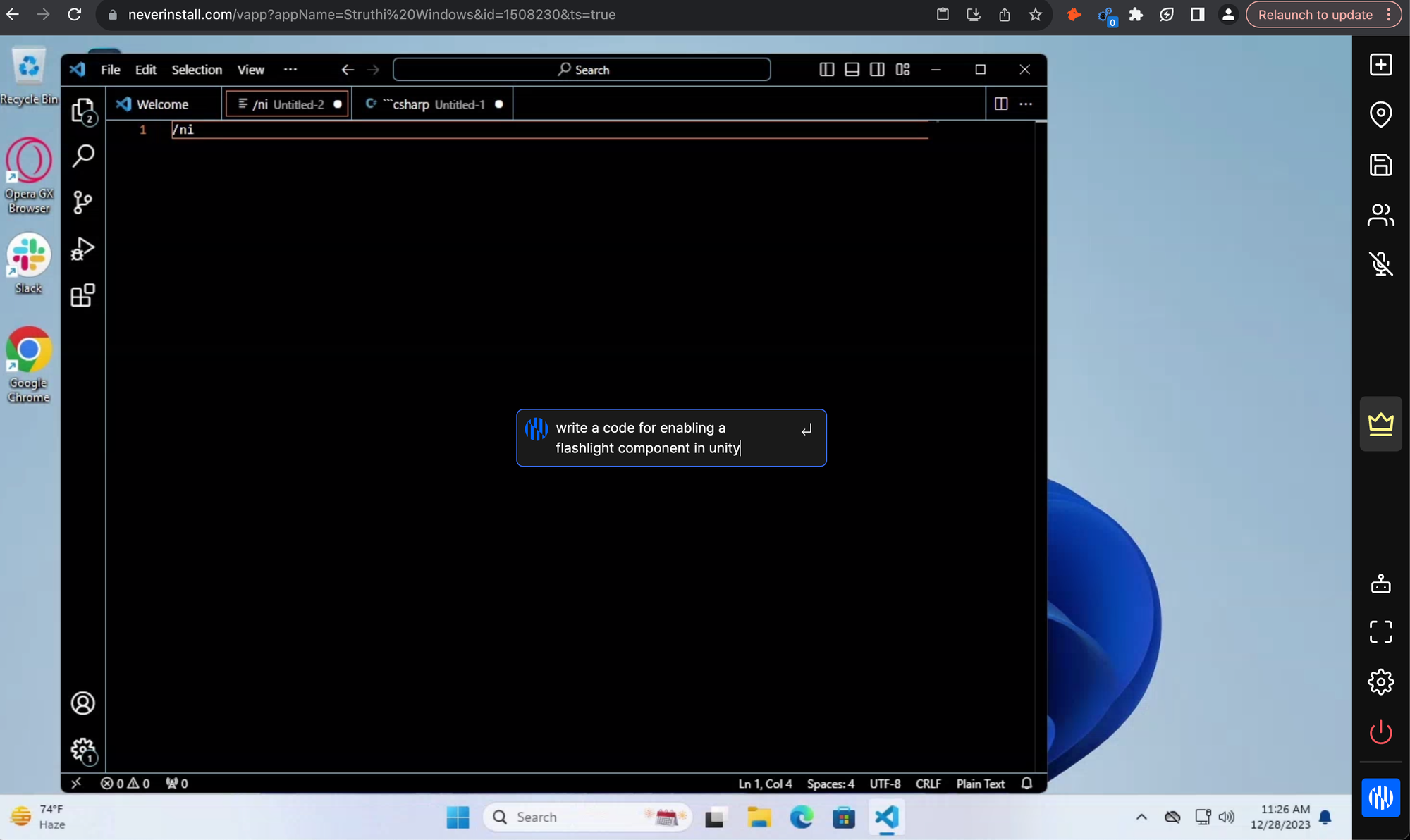Toggle the primary side bar layout
This screenshot has height=840, width=1410.
pyautogui.click(x=827, y=70)
